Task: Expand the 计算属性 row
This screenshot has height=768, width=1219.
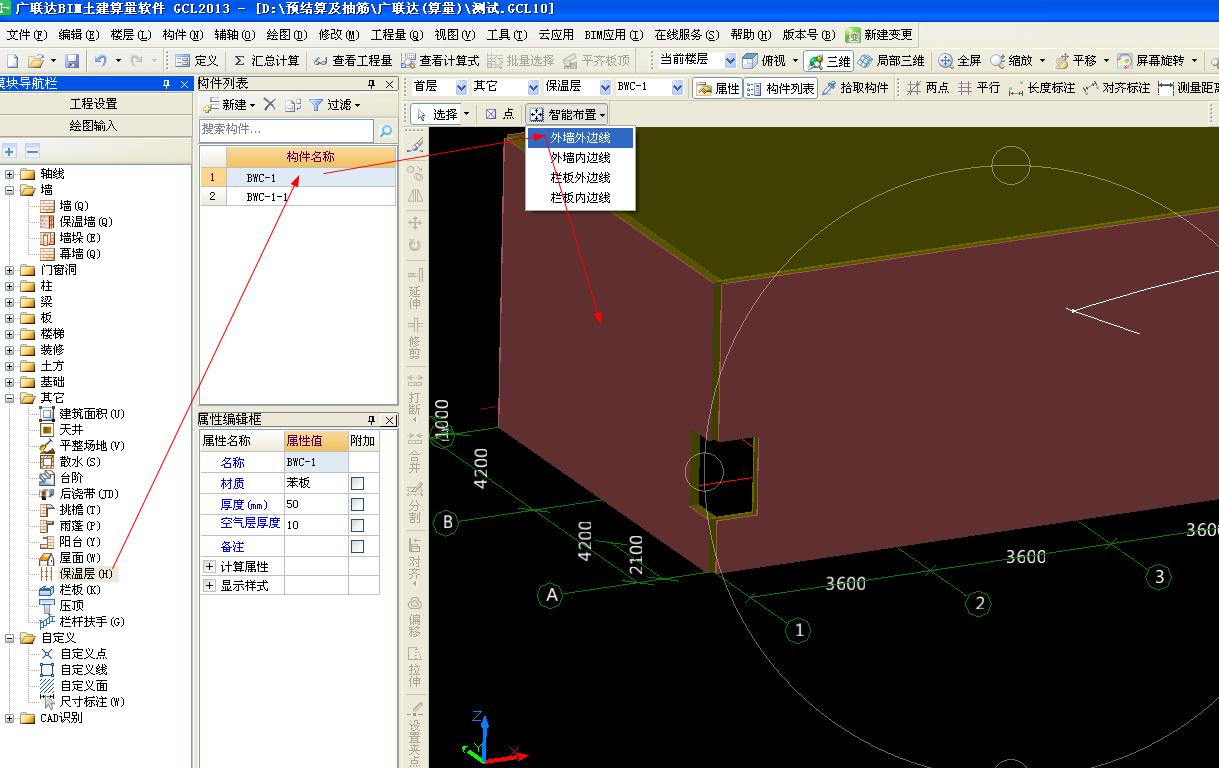Action: (210, 567)
